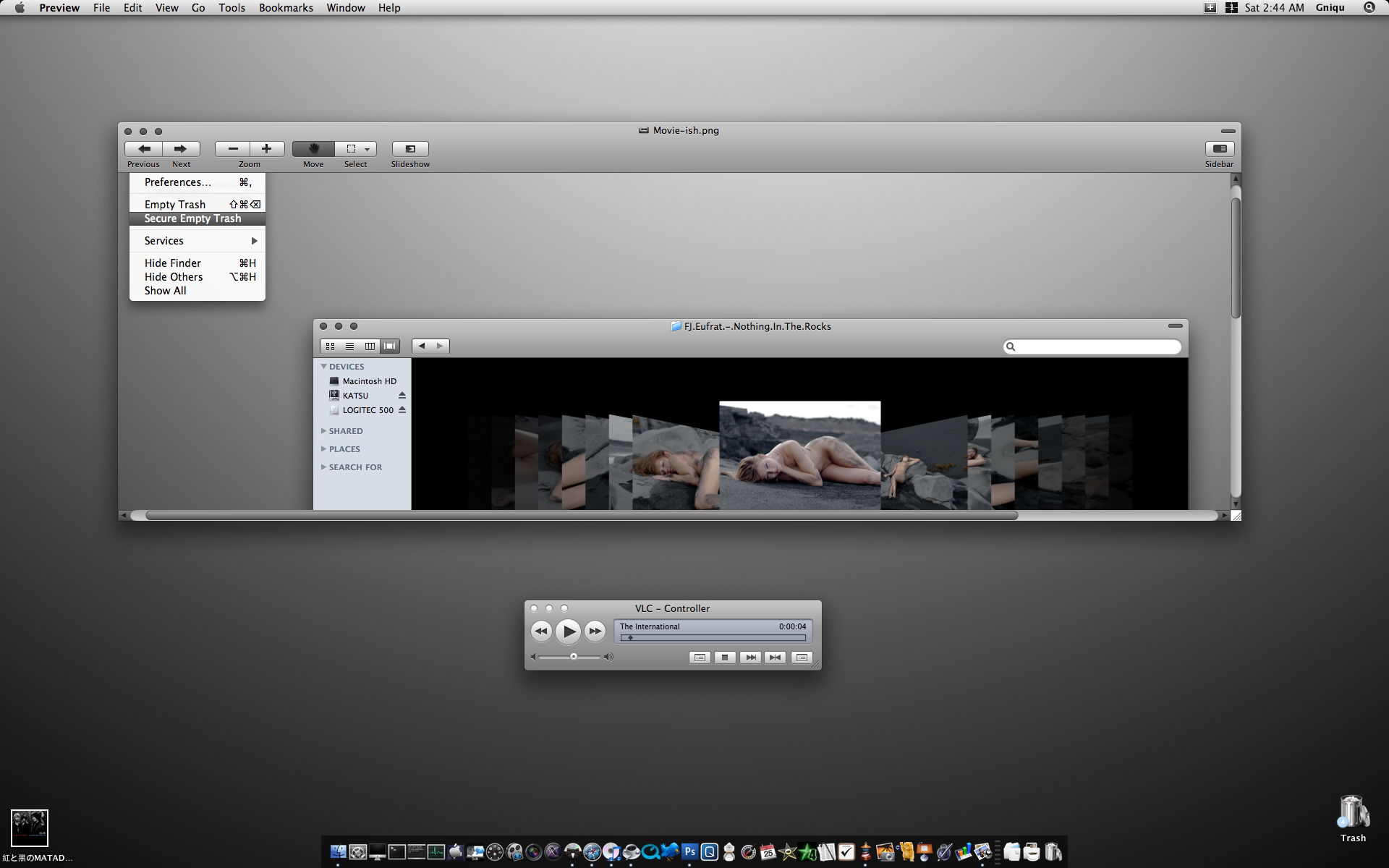
Task: Select Macintosh HD in the sidebar
Action: click(362, 381)
